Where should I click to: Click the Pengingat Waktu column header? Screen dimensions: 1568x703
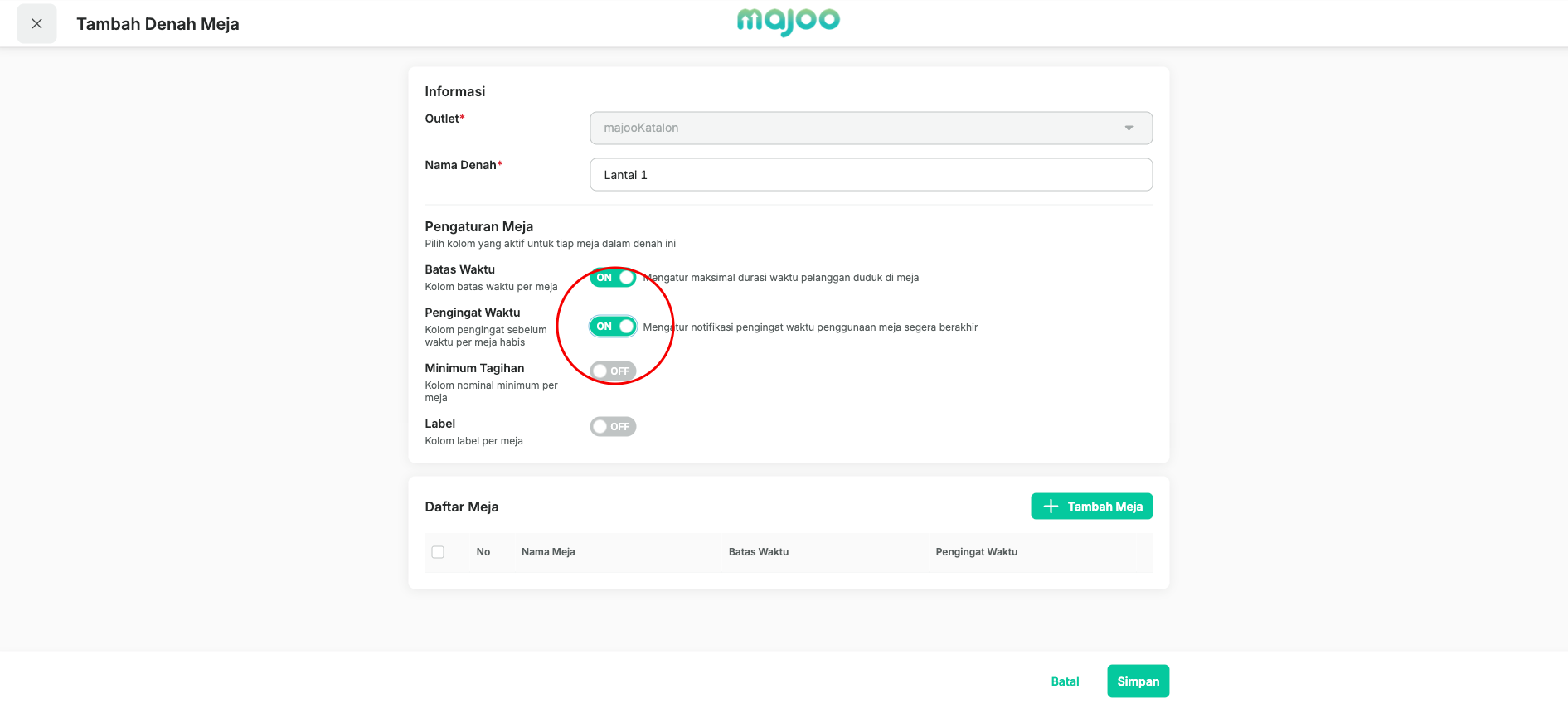coord(977,552)
